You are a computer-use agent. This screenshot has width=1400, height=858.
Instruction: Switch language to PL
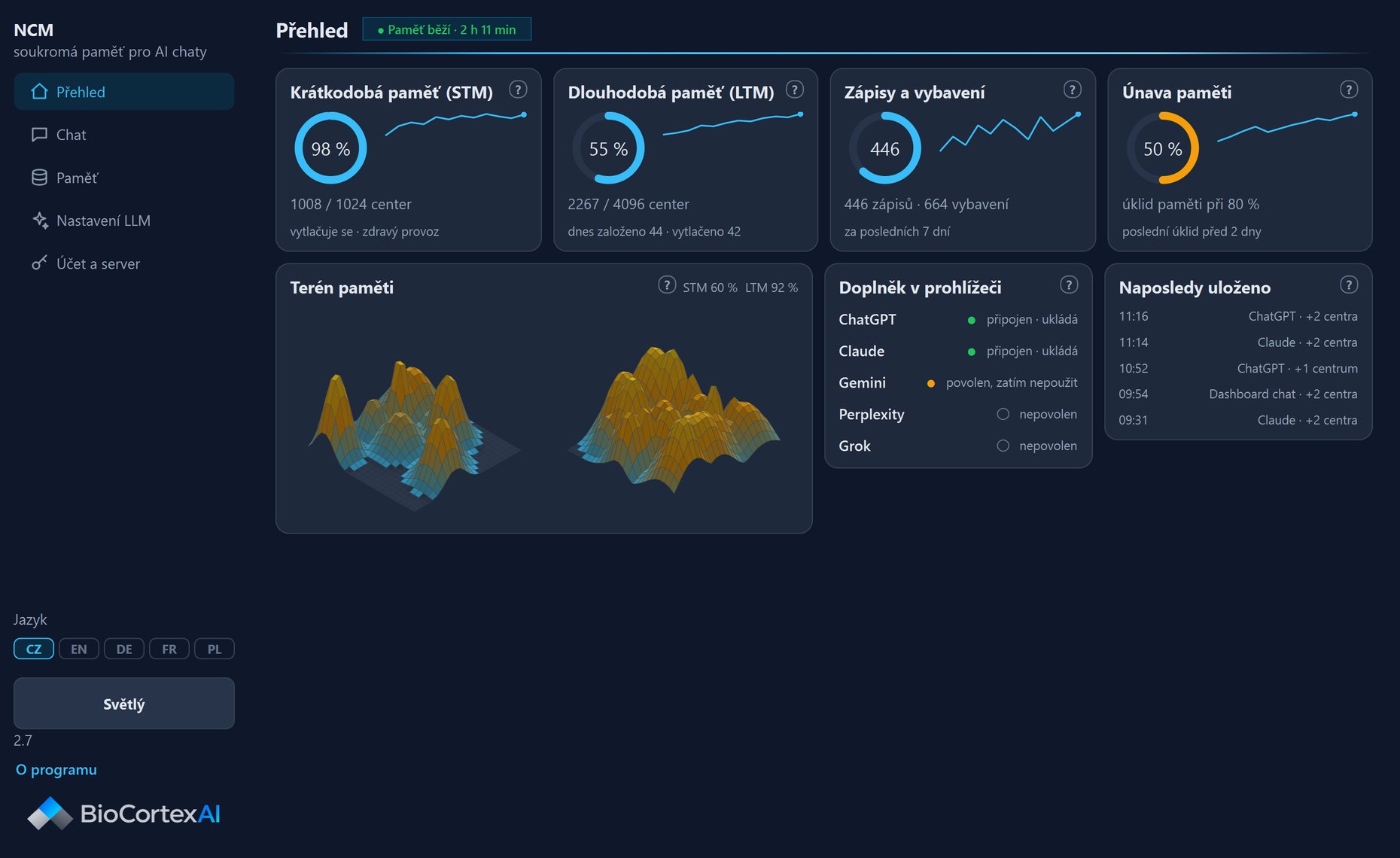coord(215,649)
